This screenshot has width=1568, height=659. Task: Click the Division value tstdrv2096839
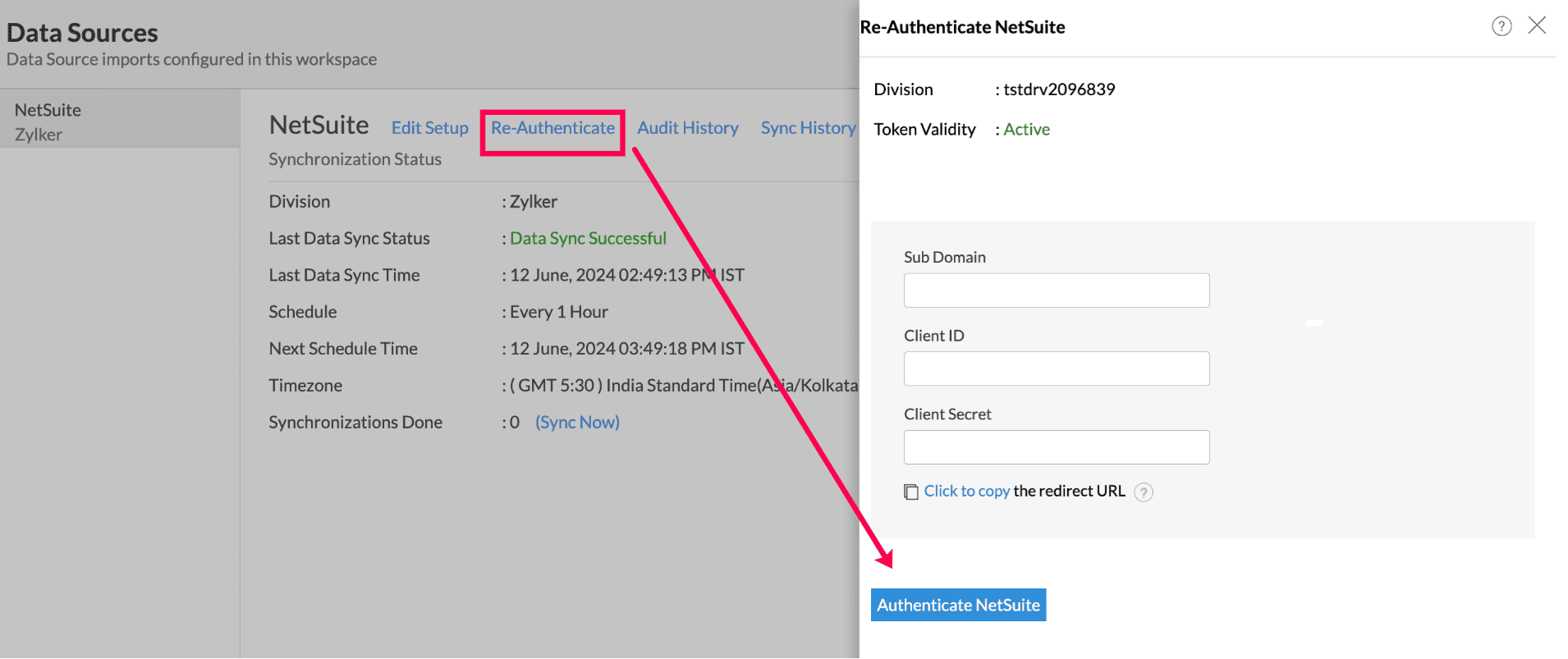pyautogui.click(x=1059, y=89)
